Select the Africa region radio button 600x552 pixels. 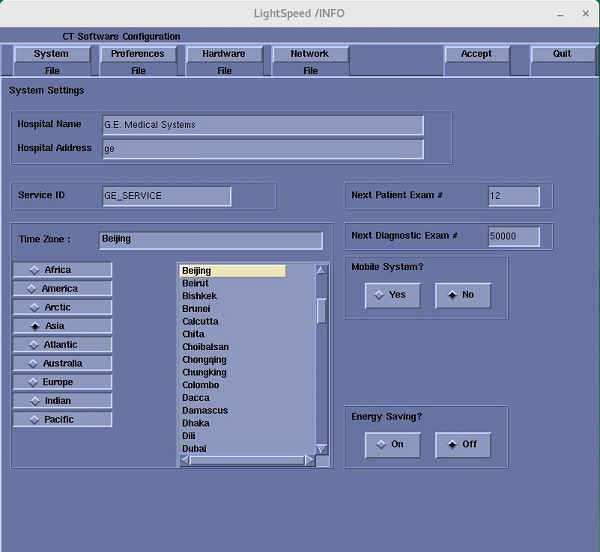62,270
